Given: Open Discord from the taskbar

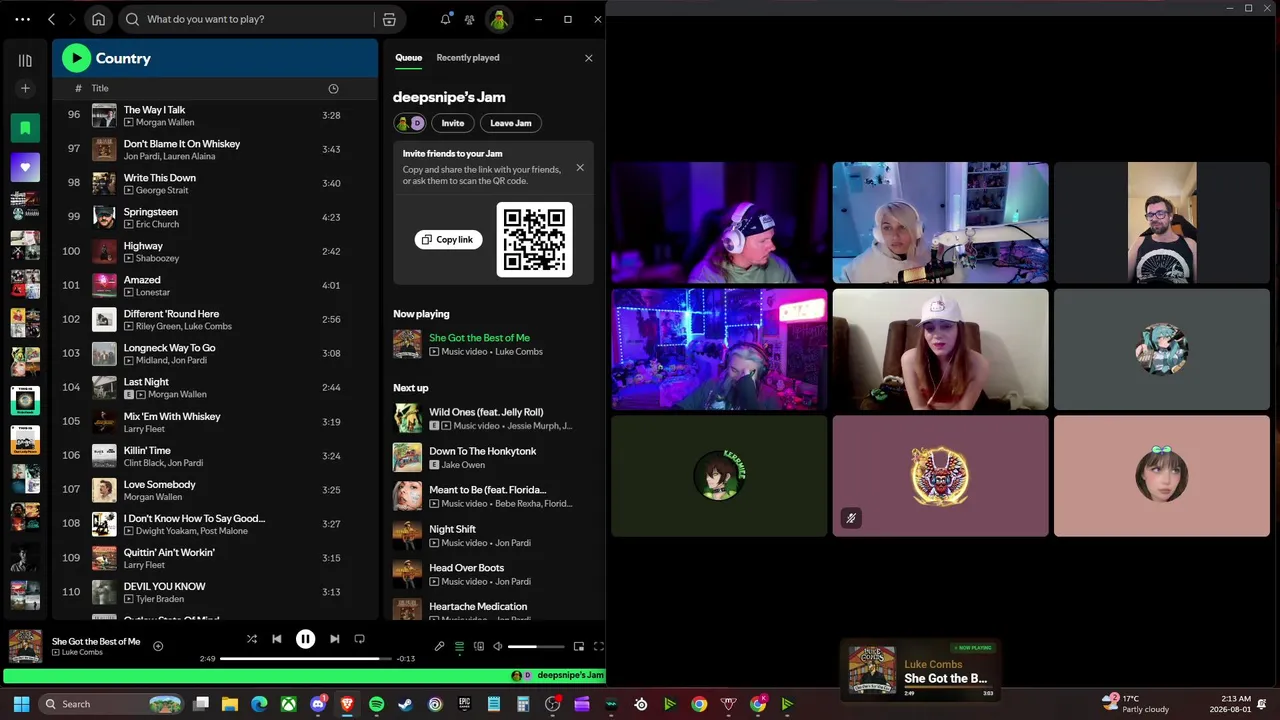Looking at the screenshot, I should [x=319, y=704].
